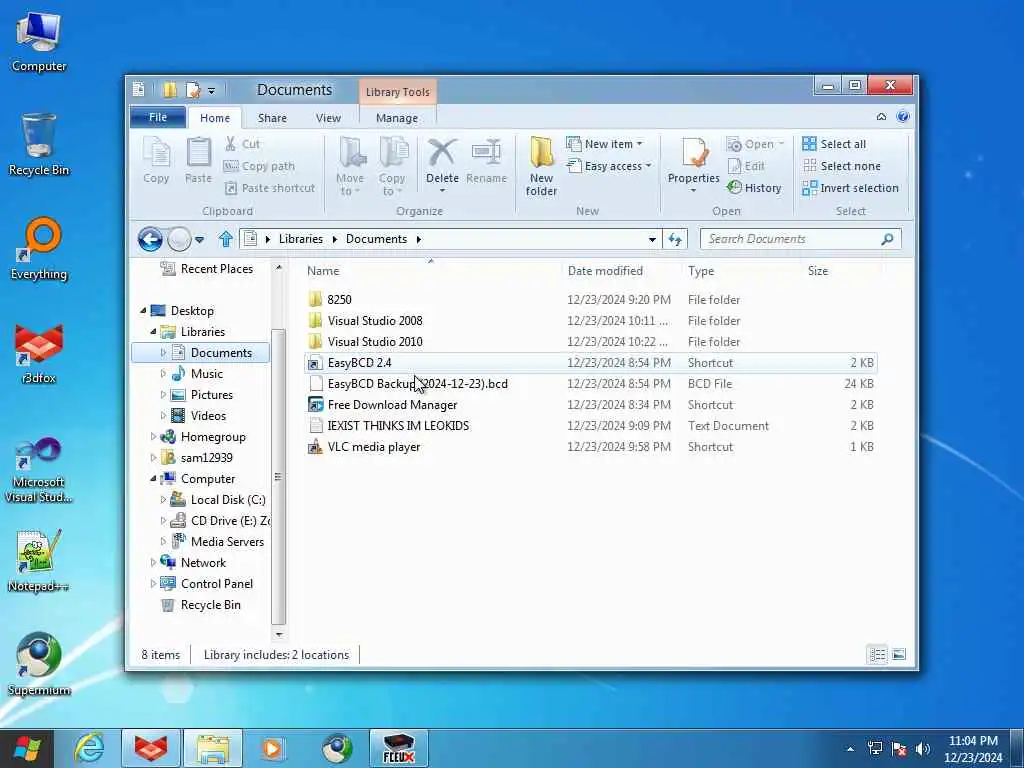Open the address bar history dropdown arrow
The image size is (1024, 768).
(x=652, y=239)
